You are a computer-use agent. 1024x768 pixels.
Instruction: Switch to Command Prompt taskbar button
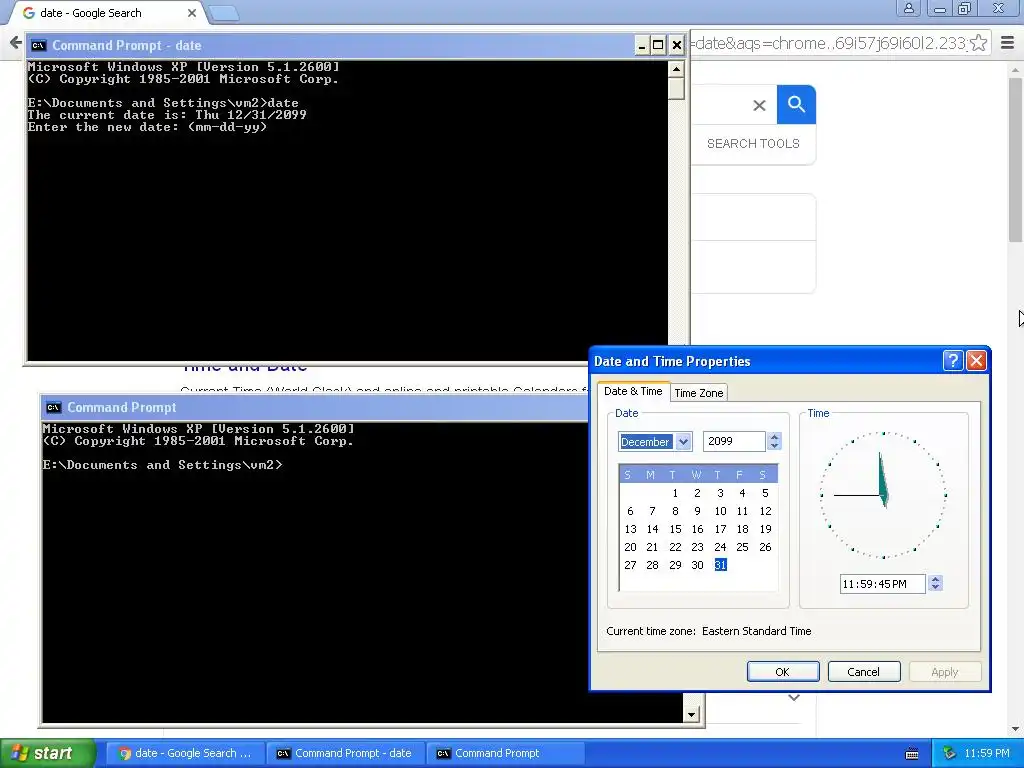[505, 753]
